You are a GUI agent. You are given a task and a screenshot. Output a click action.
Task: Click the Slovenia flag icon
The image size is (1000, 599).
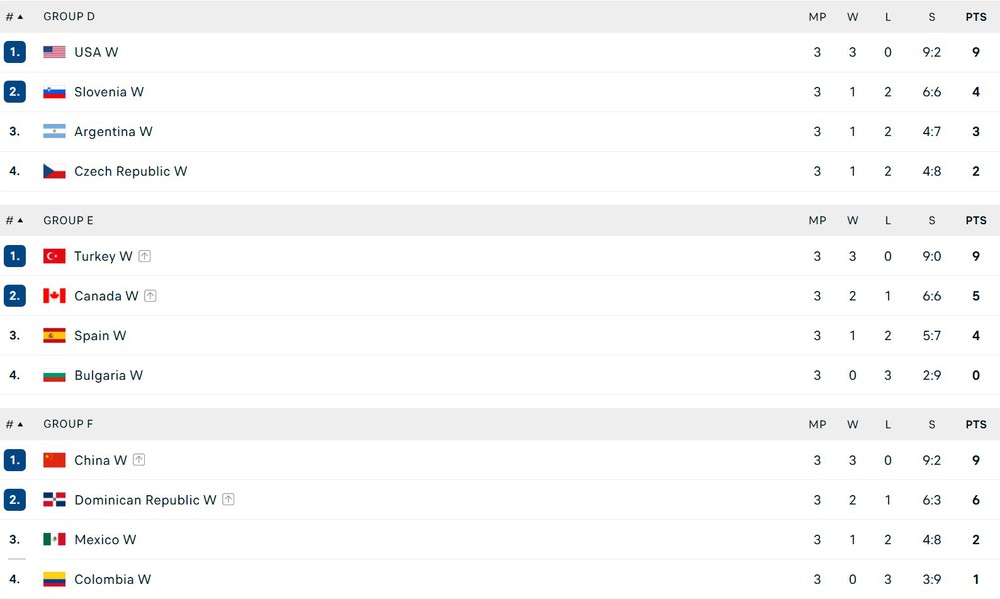[54, 92]
